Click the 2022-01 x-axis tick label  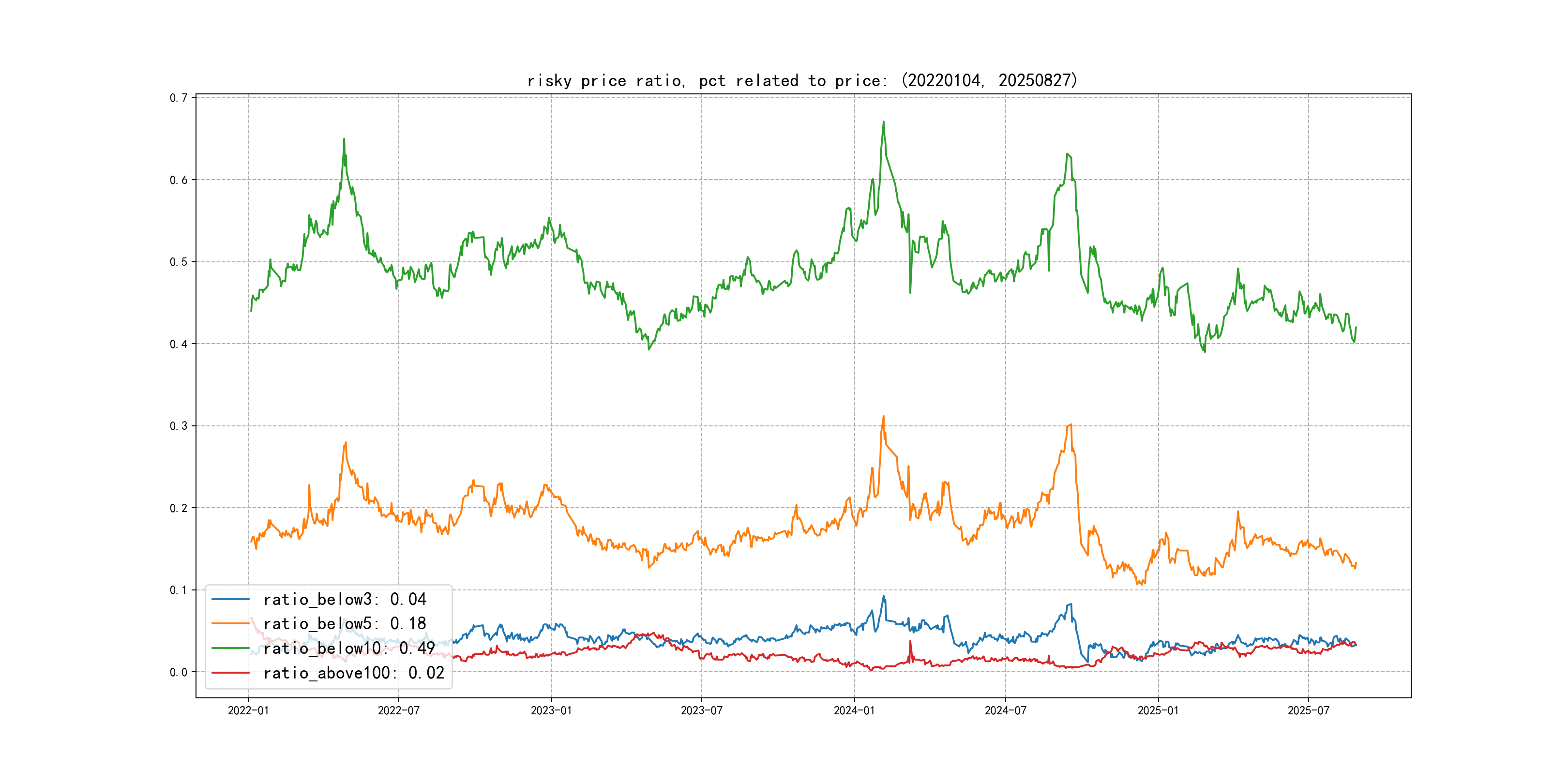pyautogui.click(x=248, y=711)
